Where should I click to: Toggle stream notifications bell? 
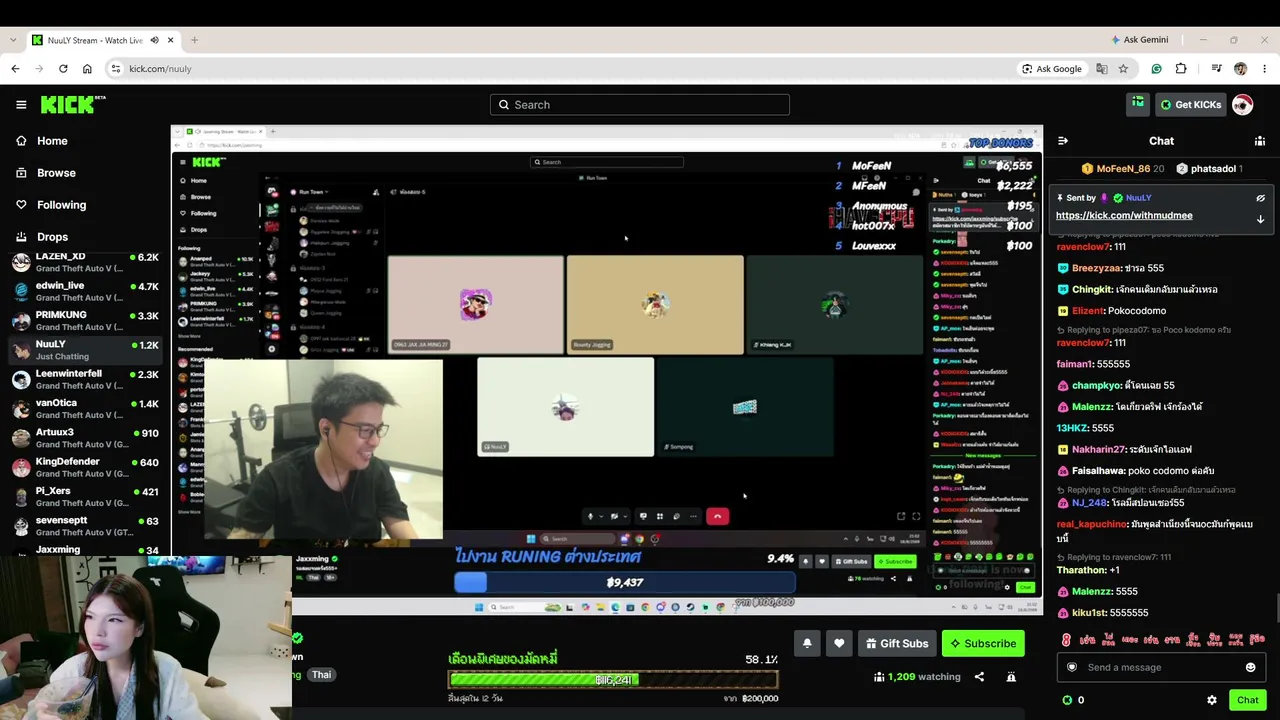click(807, 643)
